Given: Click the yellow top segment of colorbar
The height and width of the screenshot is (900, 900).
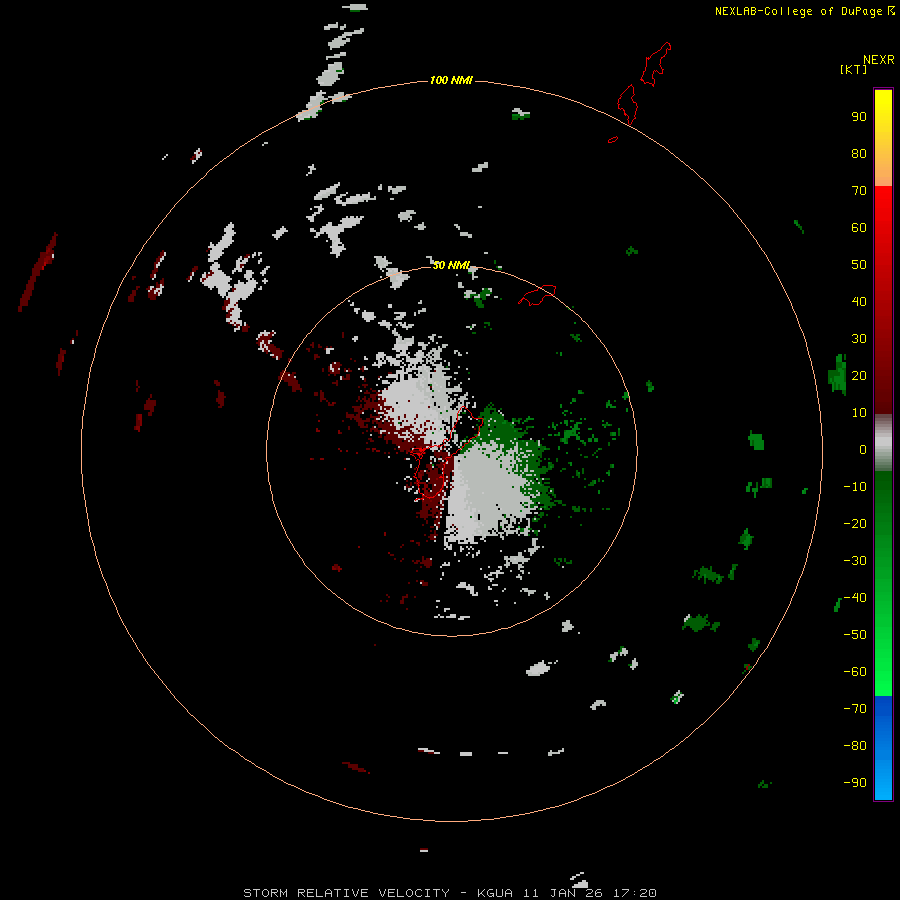Looking at the screenshot, I should point(883,138).
